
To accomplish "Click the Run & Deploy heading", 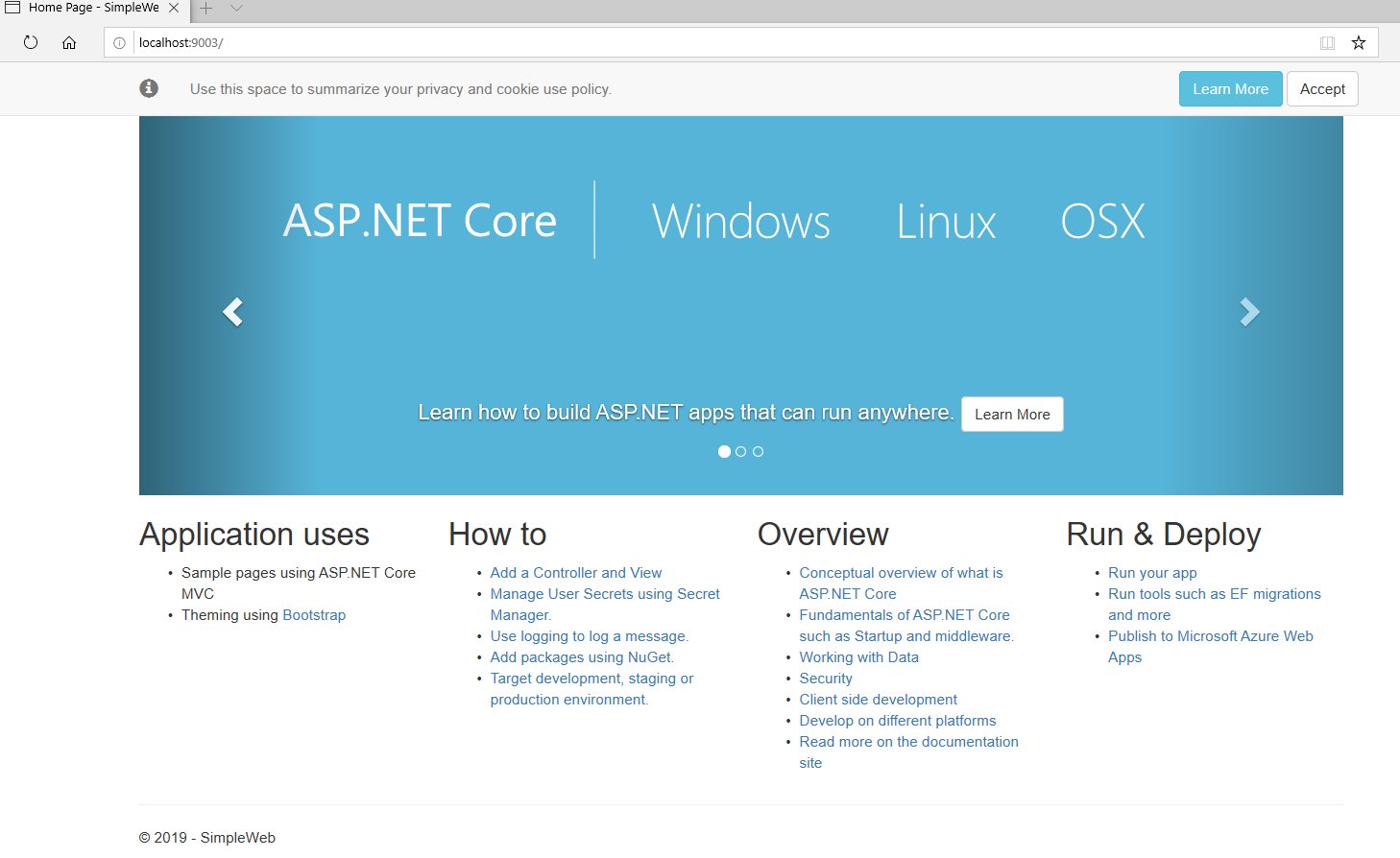I will (1164, 535).
